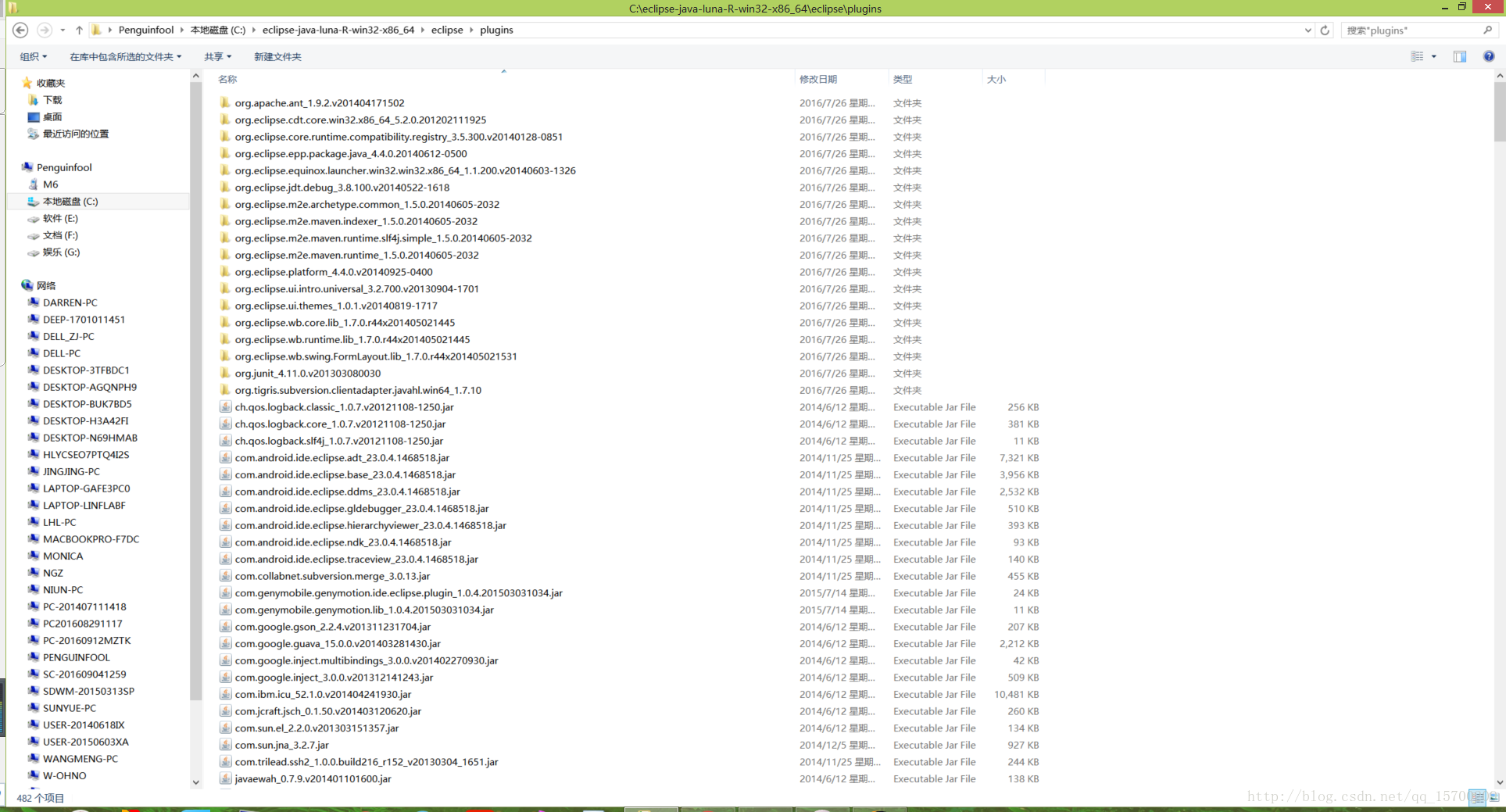Select org.apache.ant_1.9.2 folder icon
This screenshot has height=812, width=1506.
(x=225, y=102)
